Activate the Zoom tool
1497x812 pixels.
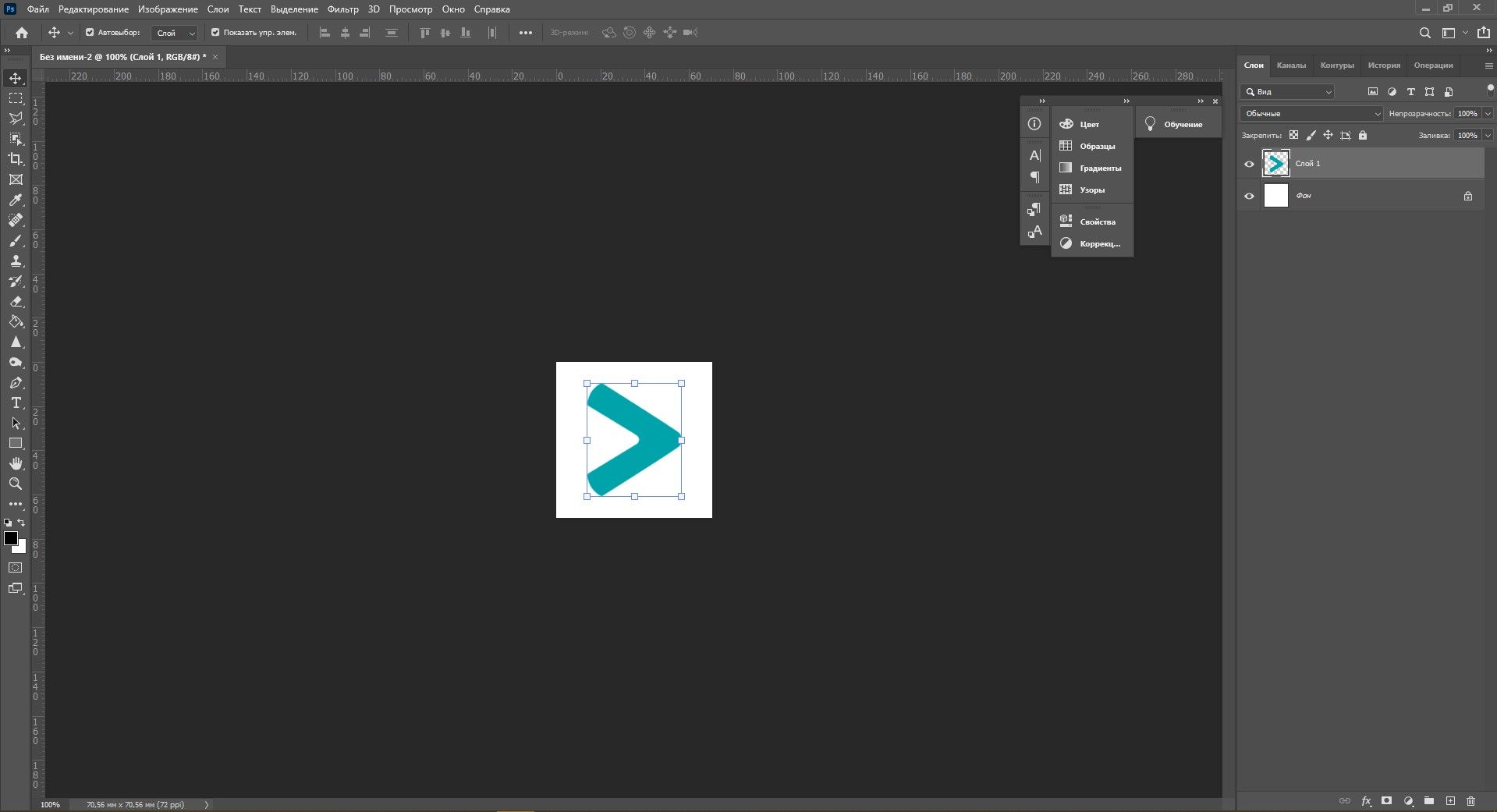(x=16, y=484)
